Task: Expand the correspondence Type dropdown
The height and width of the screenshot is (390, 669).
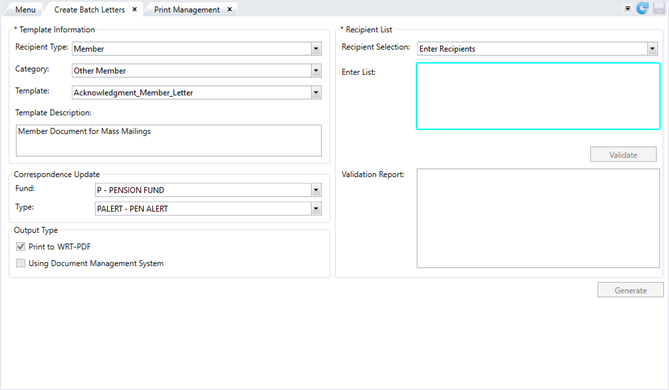Action: (x=316, y=209)
